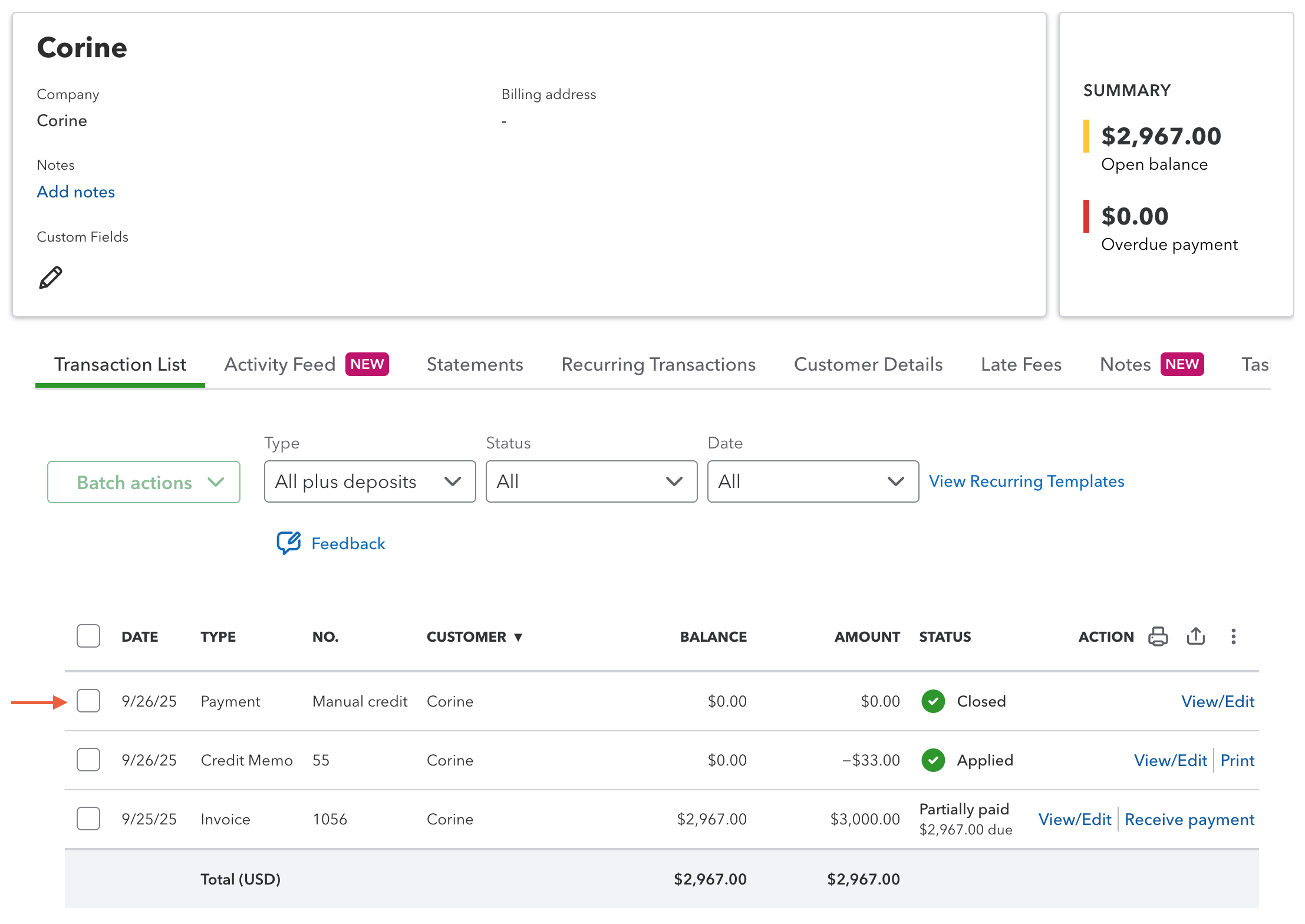Click the pencil edit icon under Custom Fields

click(x=51, y=278)
